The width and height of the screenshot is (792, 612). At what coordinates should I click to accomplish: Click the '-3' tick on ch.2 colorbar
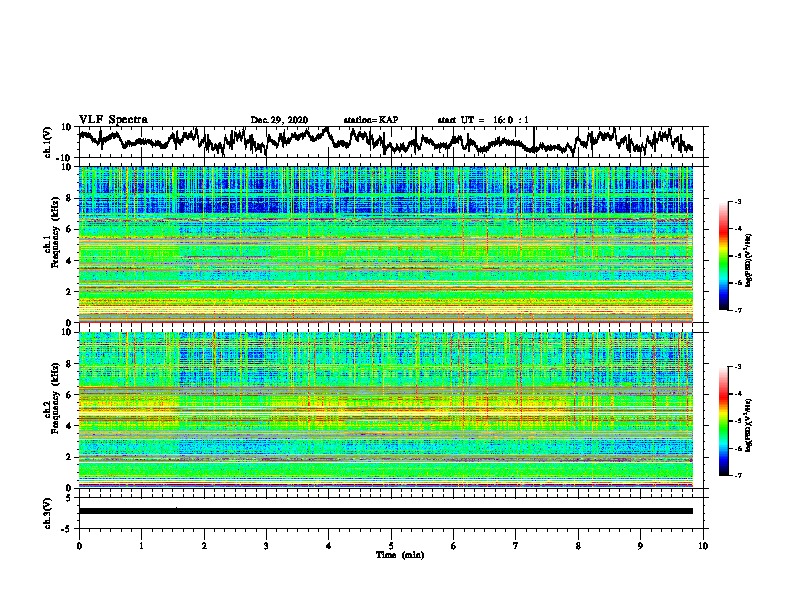point(738,367)
